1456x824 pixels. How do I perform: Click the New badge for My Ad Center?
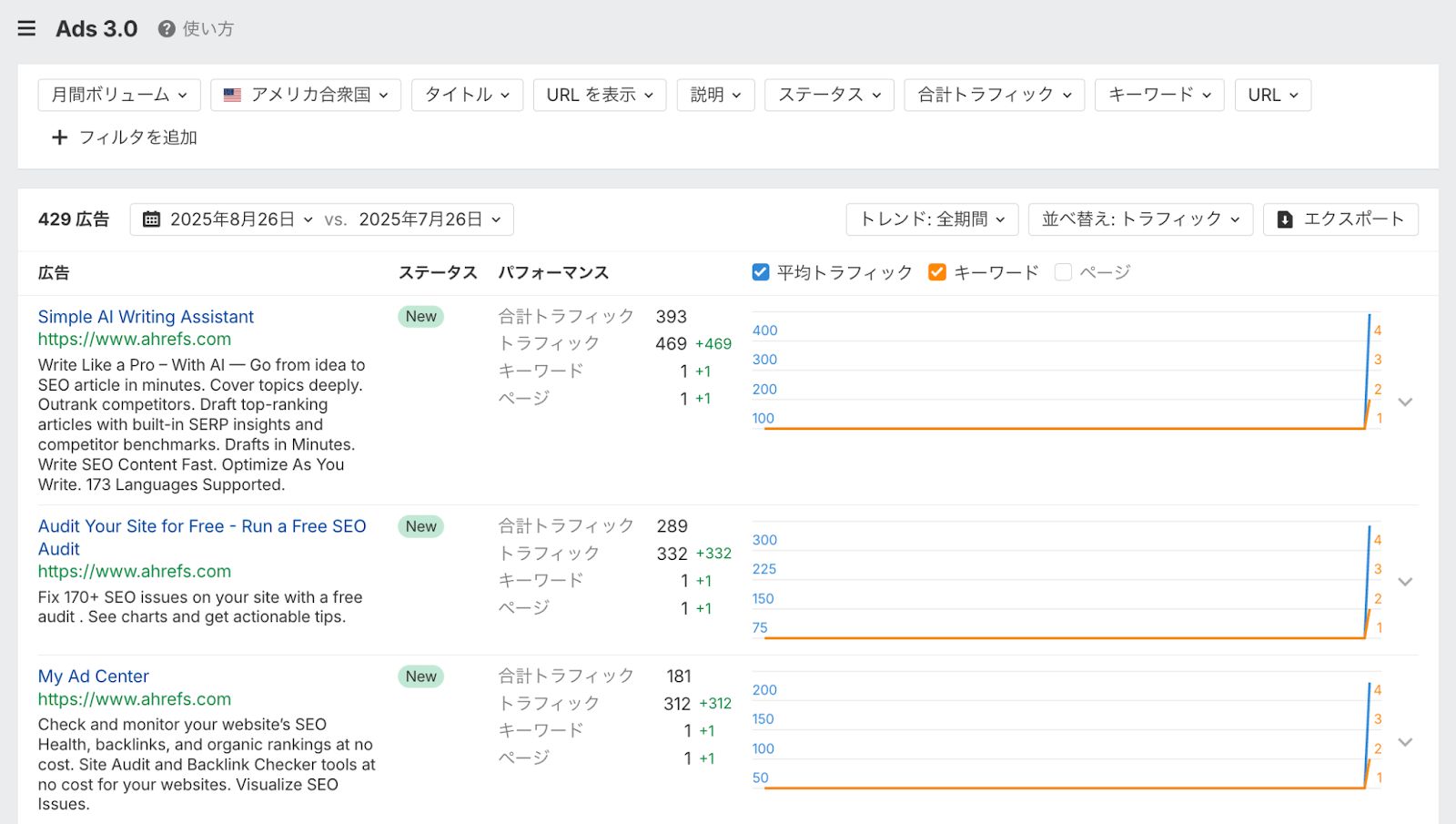point(420,676)
